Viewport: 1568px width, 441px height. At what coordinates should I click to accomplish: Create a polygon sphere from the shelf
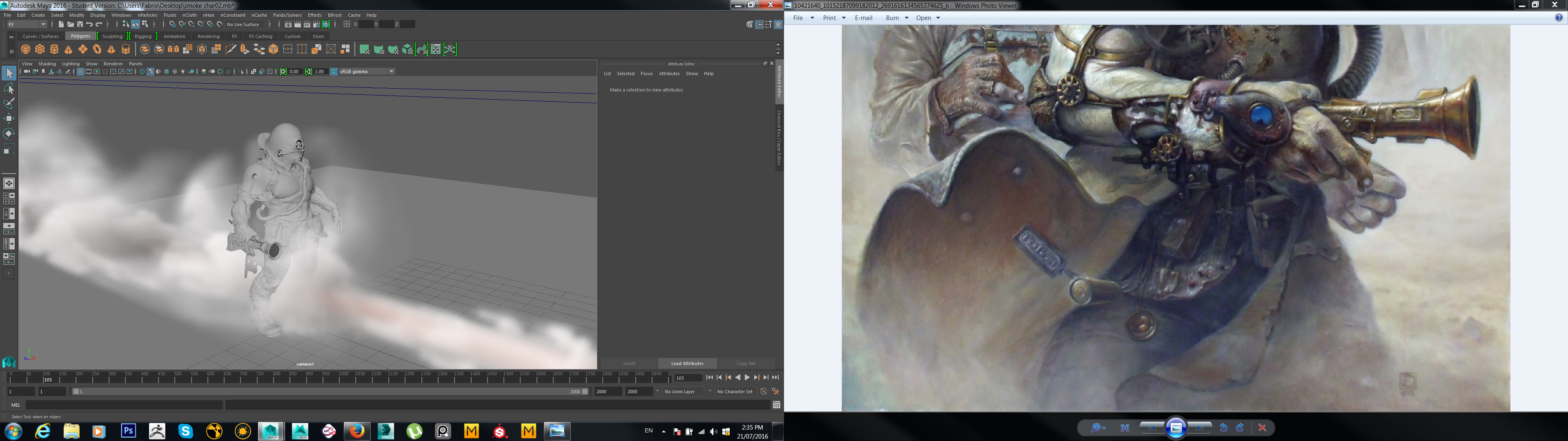[26, 49]
